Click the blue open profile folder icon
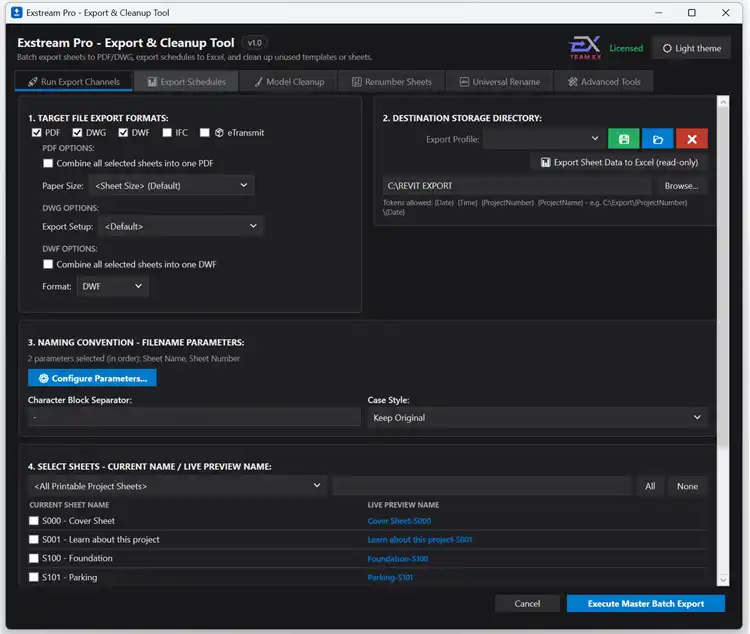 pos(658,139)
